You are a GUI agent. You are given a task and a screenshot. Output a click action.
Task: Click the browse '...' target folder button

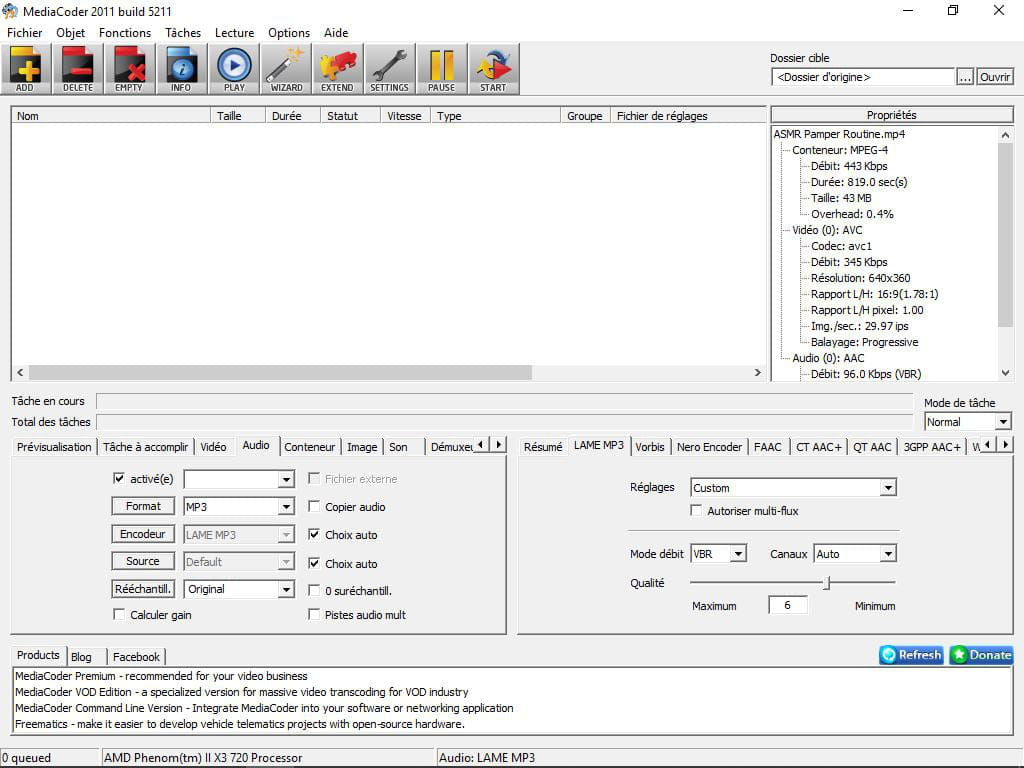(x=965, y=77)
